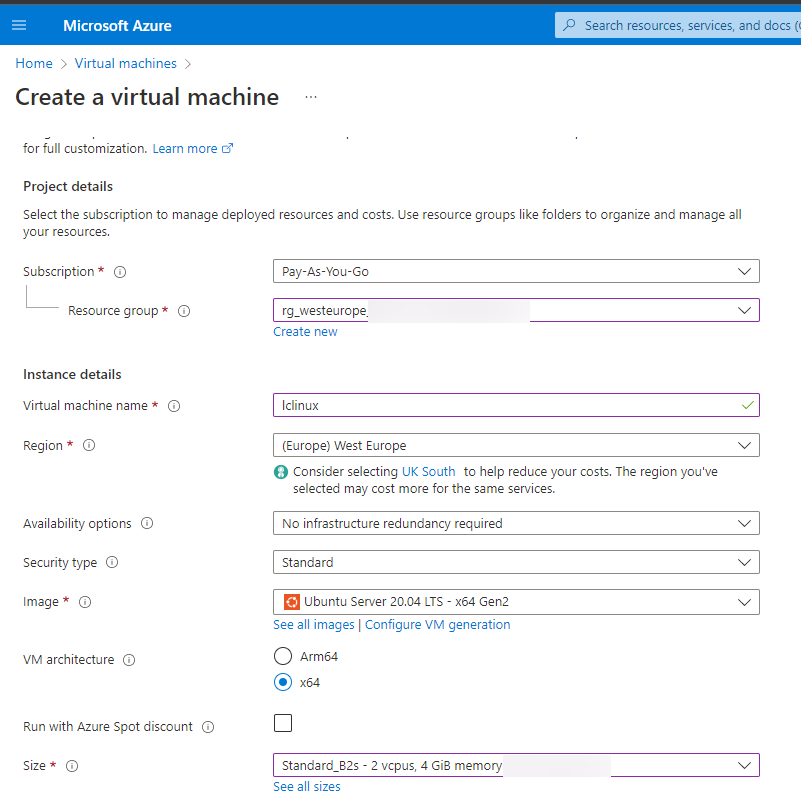Click the region cost recommendation icon
The image size is (801, 795).
[x=281, y=472]
